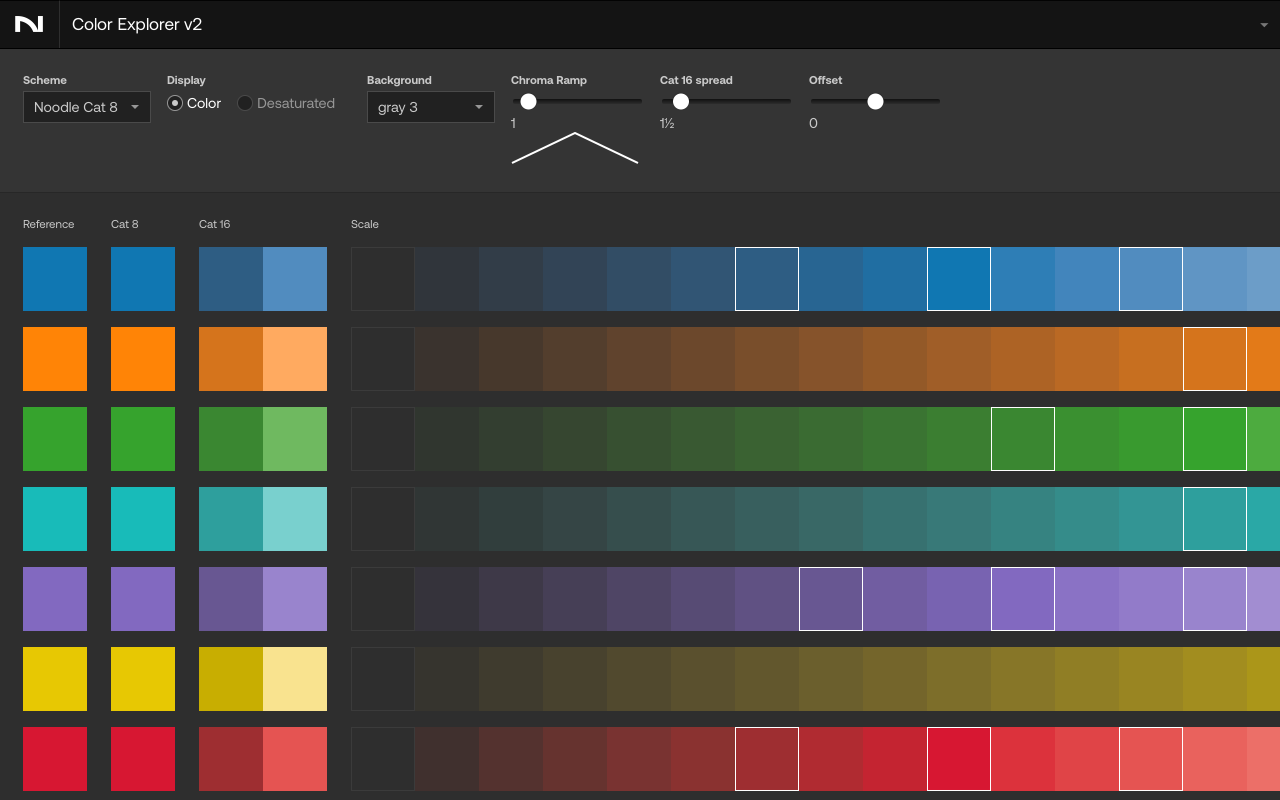Click the middle outlined cell in purple scale

(x=1023, y=599)
